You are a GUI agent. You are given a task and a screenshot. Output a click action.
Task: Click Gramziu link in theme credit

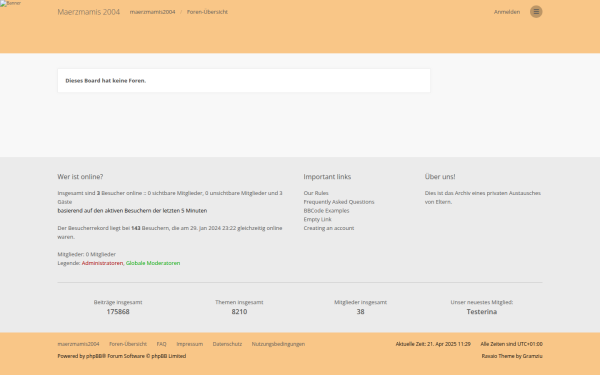point(533,356)
